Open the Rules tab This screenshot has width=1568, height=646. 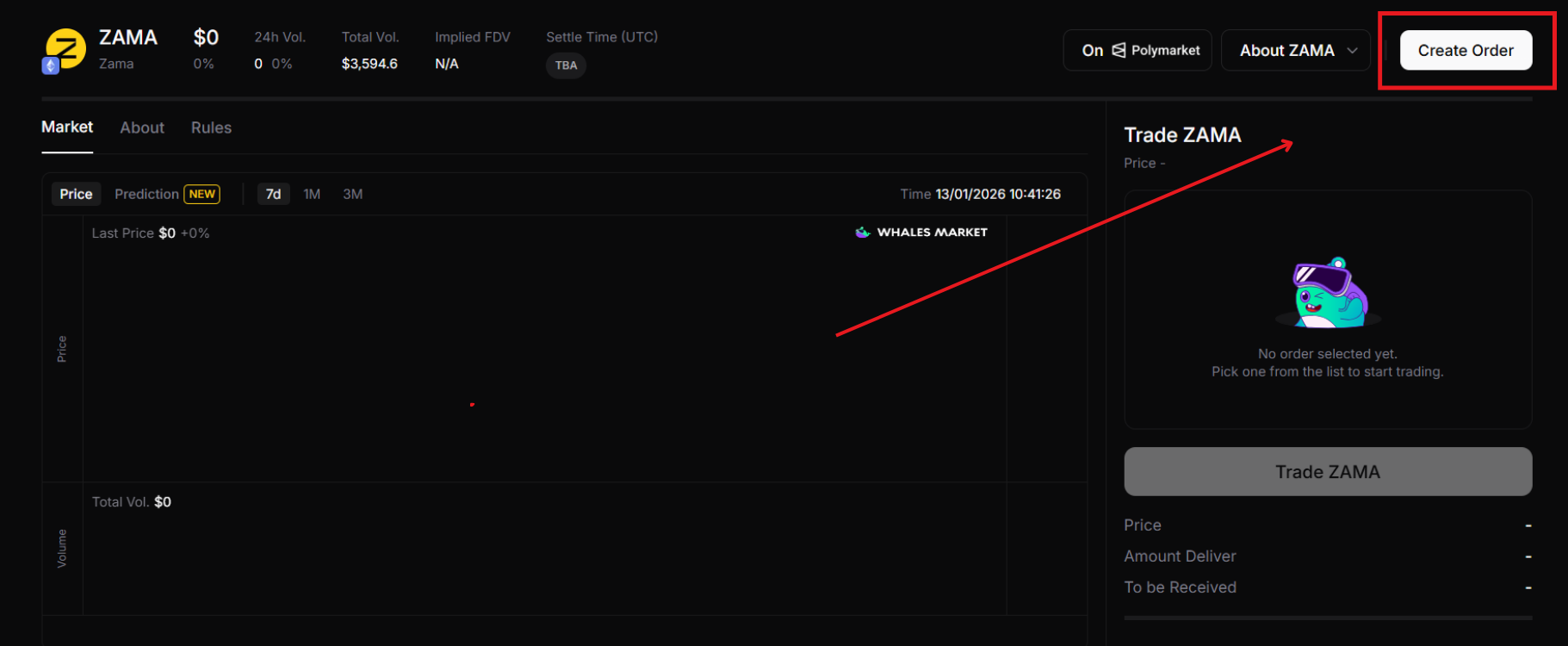(211, 127)
